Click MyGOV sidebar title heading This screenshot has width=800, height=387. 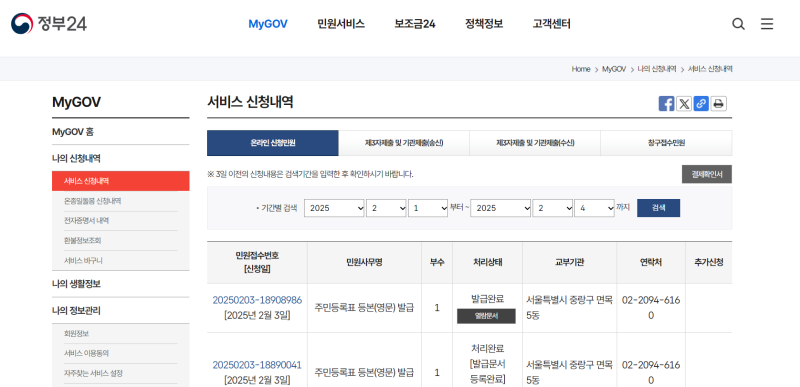[77, 102]
